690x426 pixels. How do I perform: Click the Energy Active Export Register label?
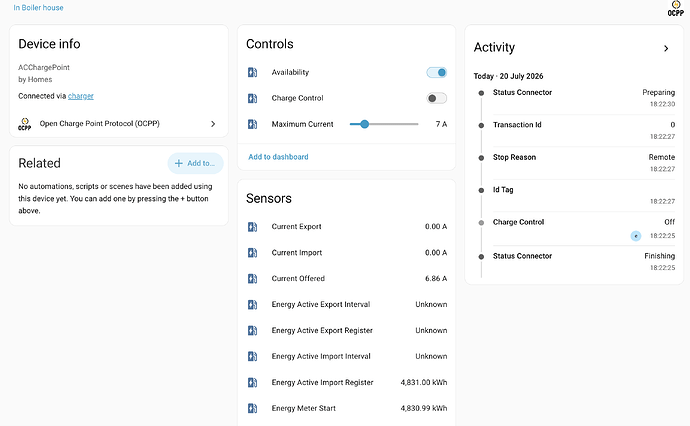coord(322,331)
